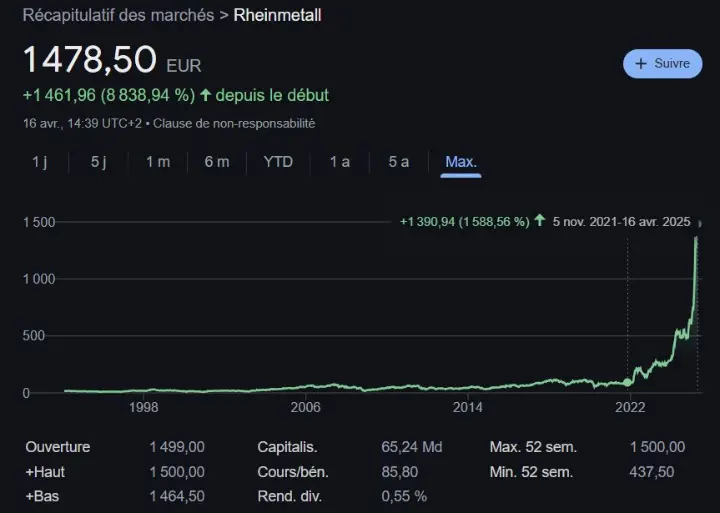
Task: Click the 1 000 y-axis label
Action: [39, 279]
